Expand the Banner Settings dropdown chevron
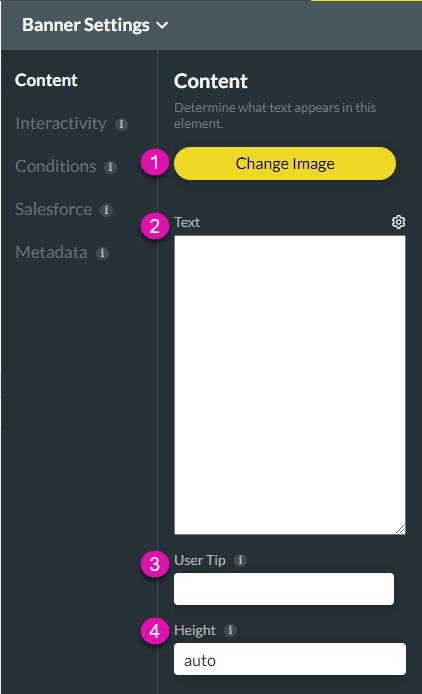The image size is (422, 694). pos(163,26)
